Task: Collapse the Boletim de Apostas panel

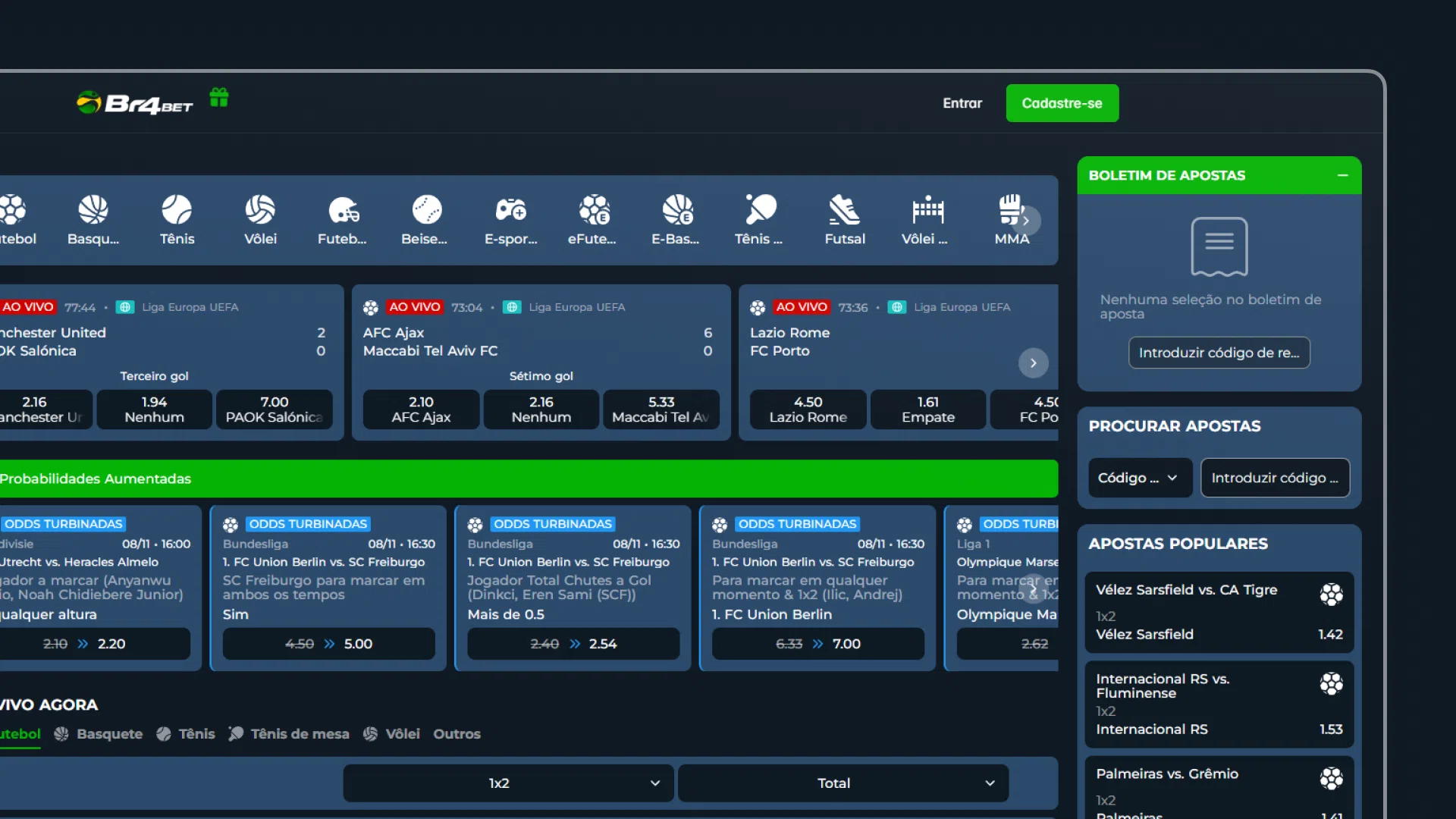Action: pos(1342,175)
